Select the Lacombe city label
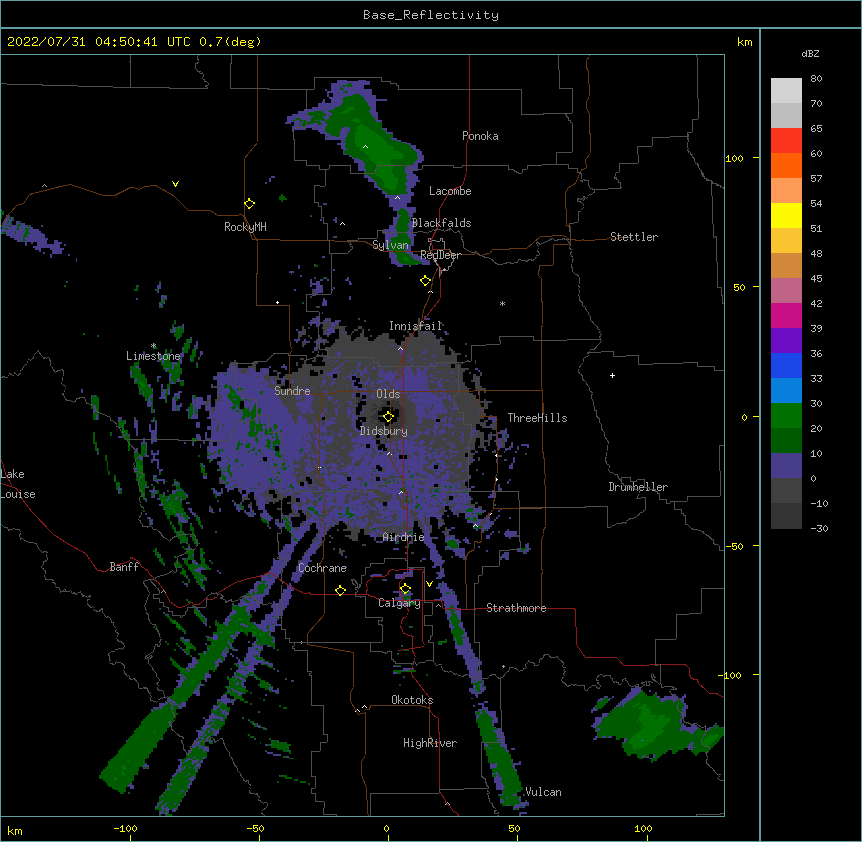The image size is (862, 842). pyautogui.click(x=450, y=191)
